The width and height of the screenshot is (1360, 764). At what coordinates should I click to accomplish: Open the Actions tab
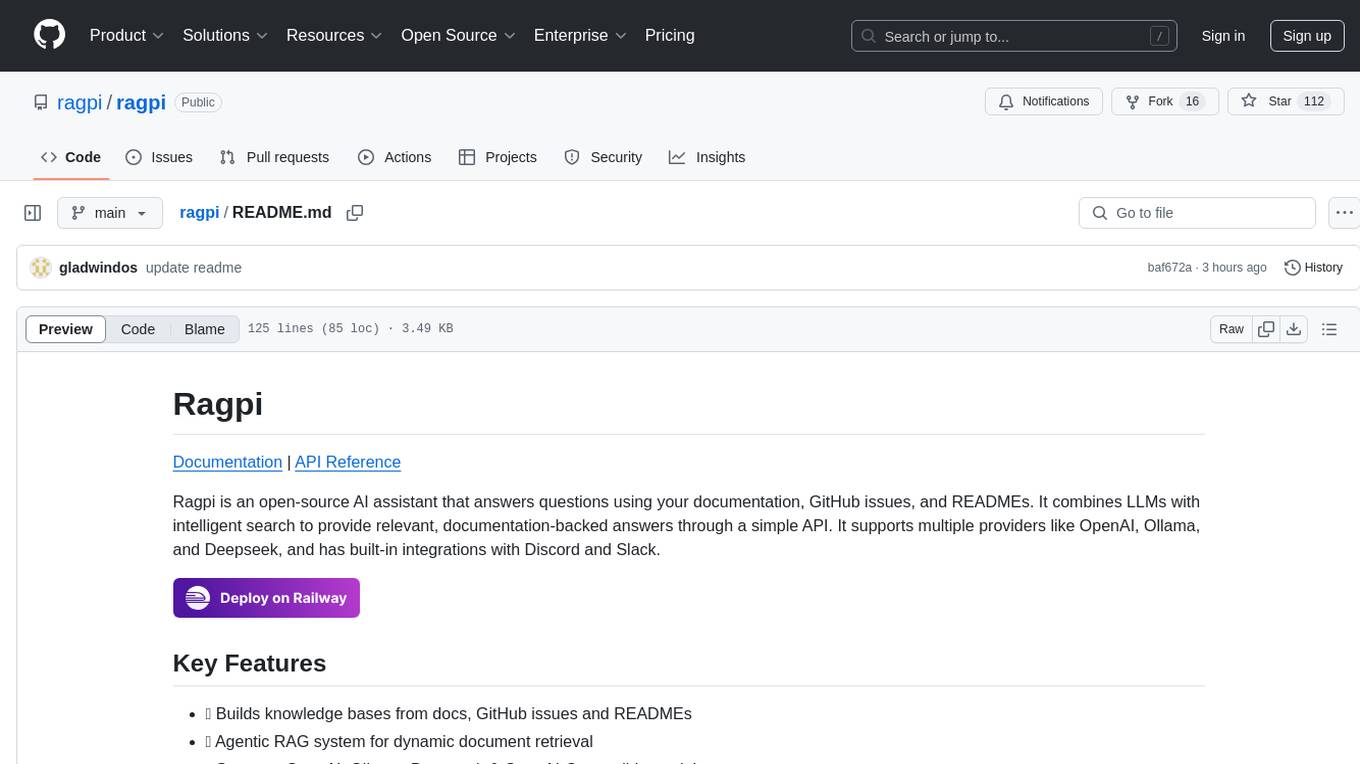point(394,157)
